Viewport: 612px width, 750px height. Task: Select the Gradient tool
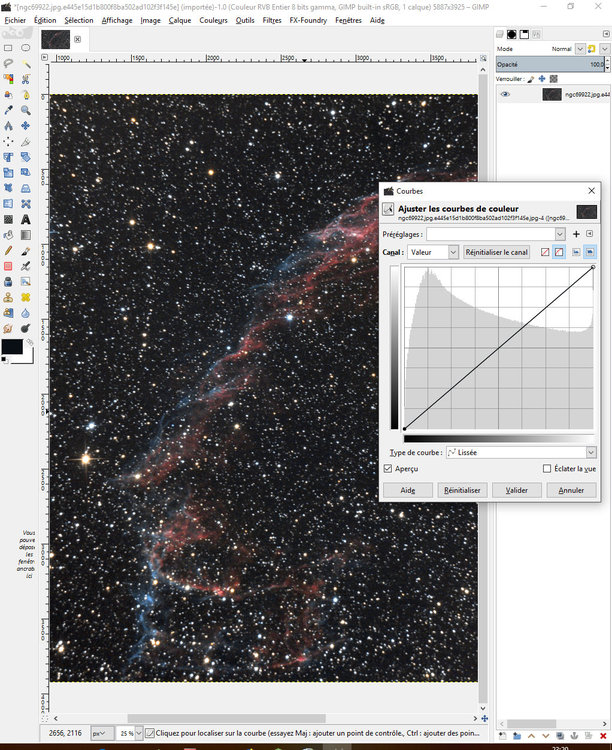point(25,235)
